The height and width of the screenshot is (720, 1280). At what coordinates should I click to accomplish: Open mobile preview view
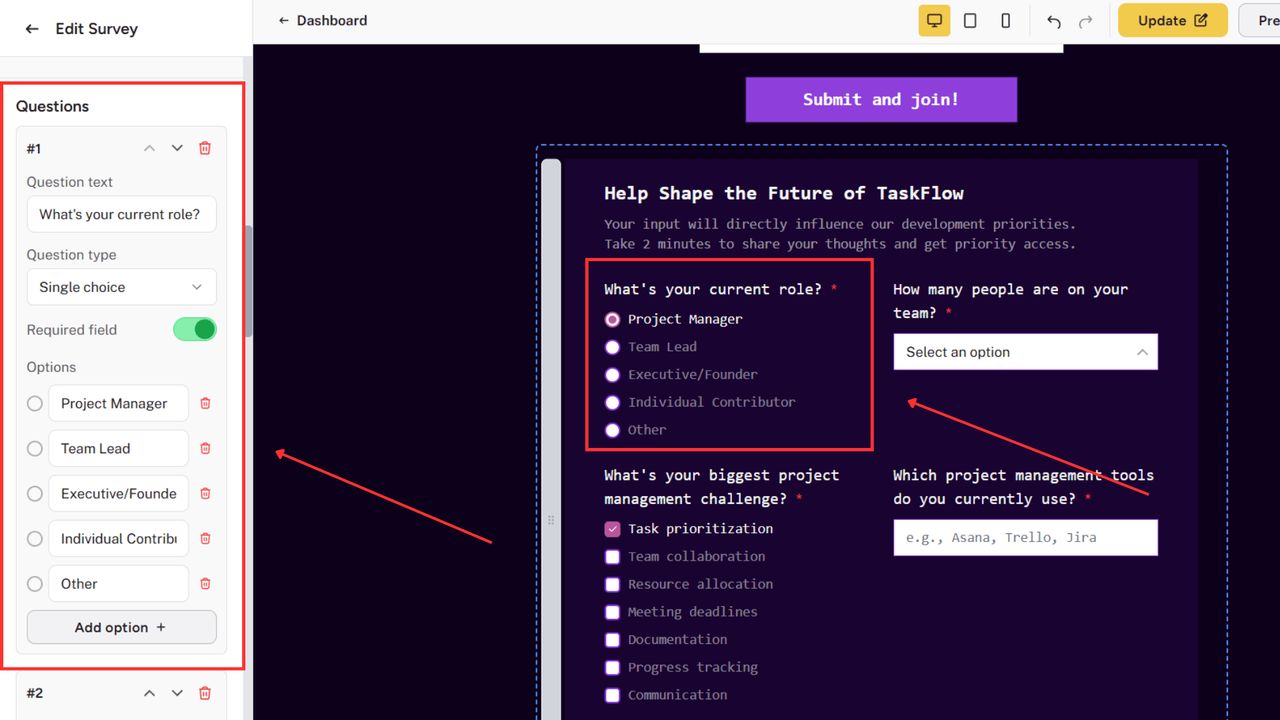(x=1005, y=20)
